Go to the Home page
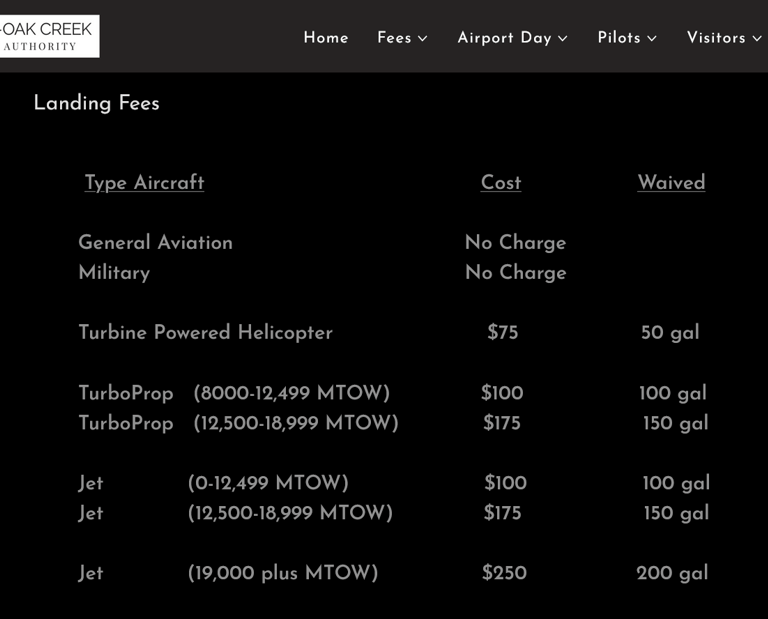Viewport: 768px width, 619px height. (326, 38)
